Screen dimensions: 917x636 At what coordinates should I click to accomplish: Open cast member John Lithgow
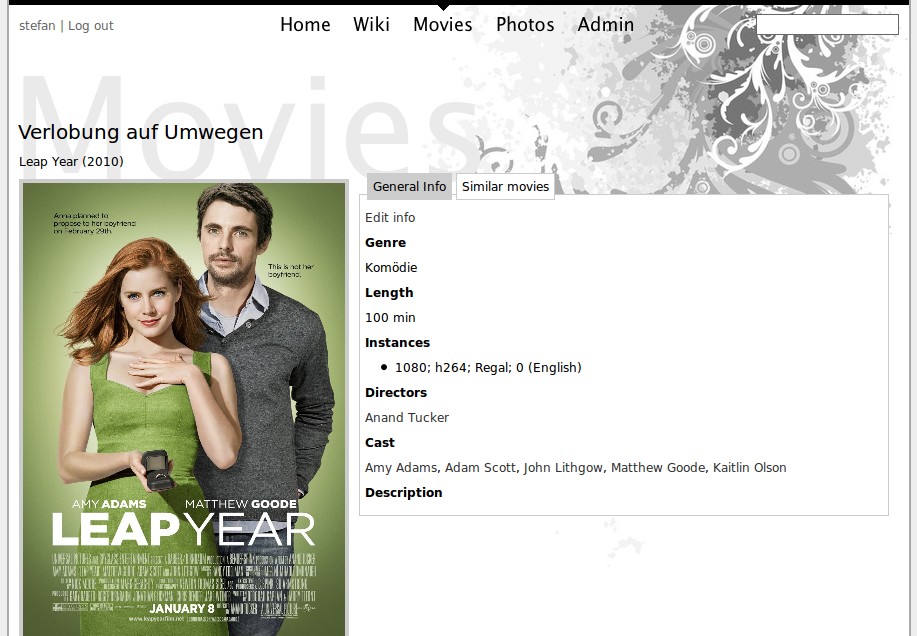[x=563, y=468]
